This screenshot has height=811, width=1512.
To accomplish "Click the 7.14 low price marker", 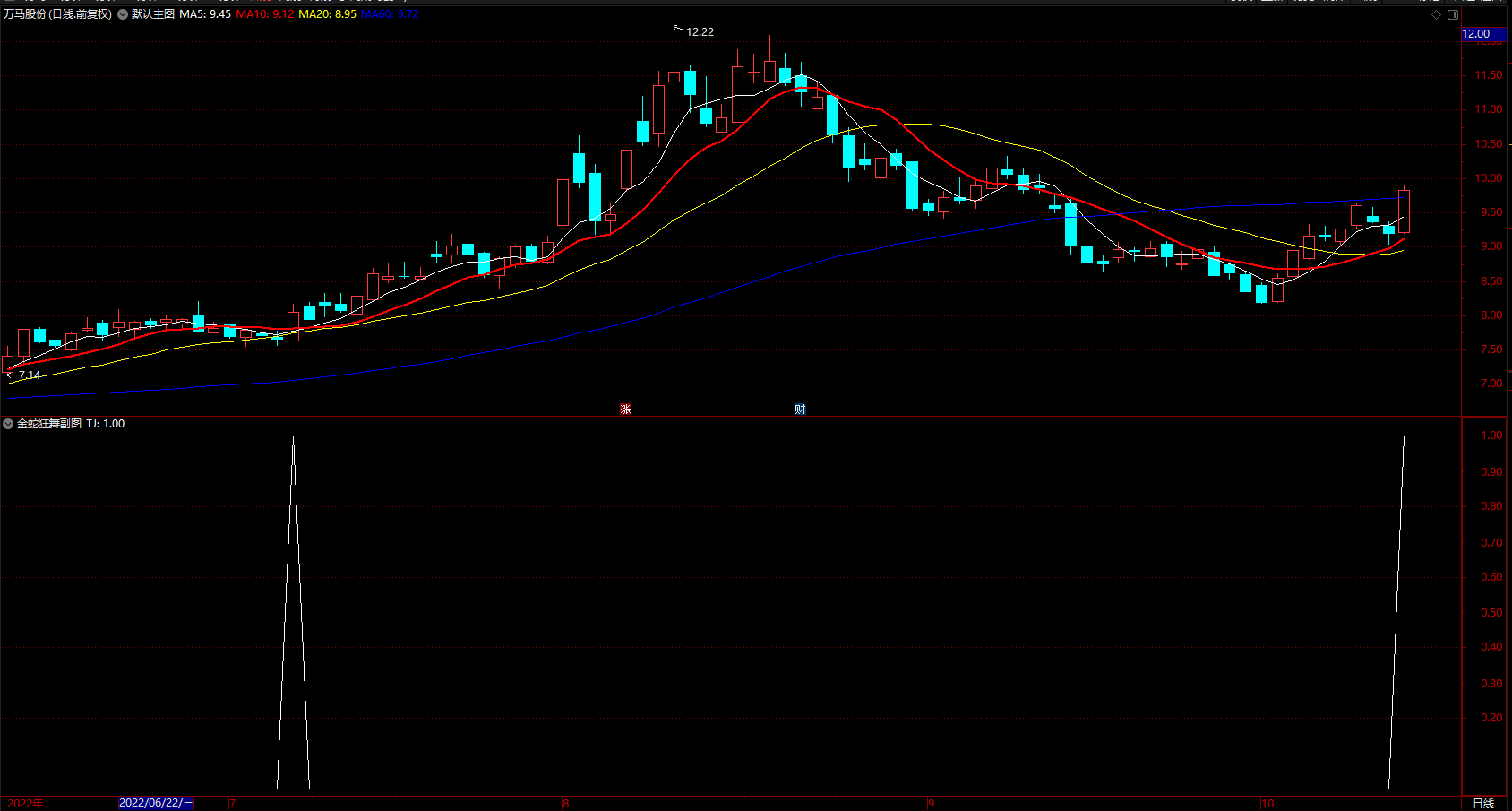I will click(x=30, y=375).
